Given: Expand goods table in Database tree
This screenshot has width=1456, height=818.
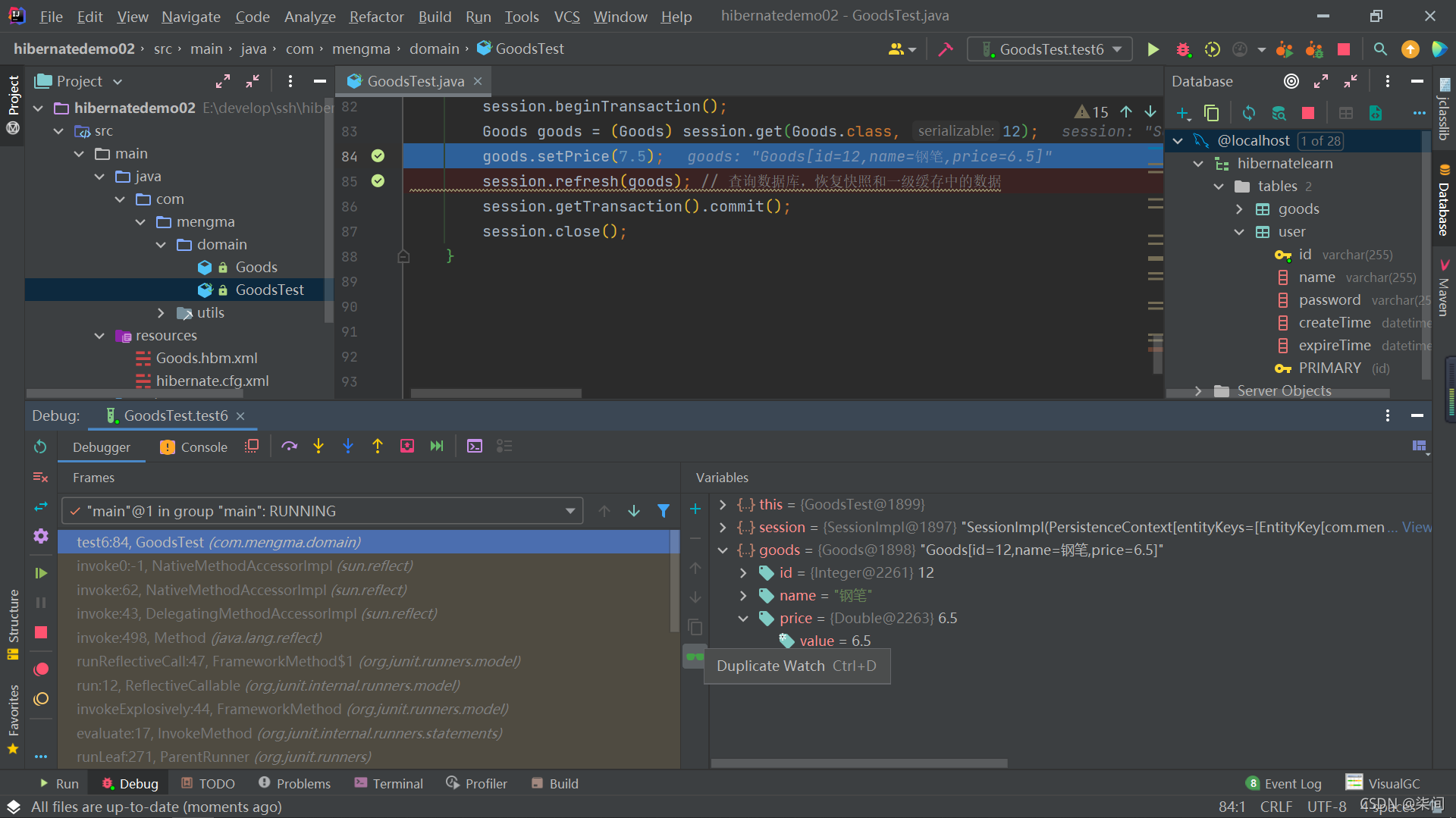Looking at the screenshot, I should (1239, 209).
